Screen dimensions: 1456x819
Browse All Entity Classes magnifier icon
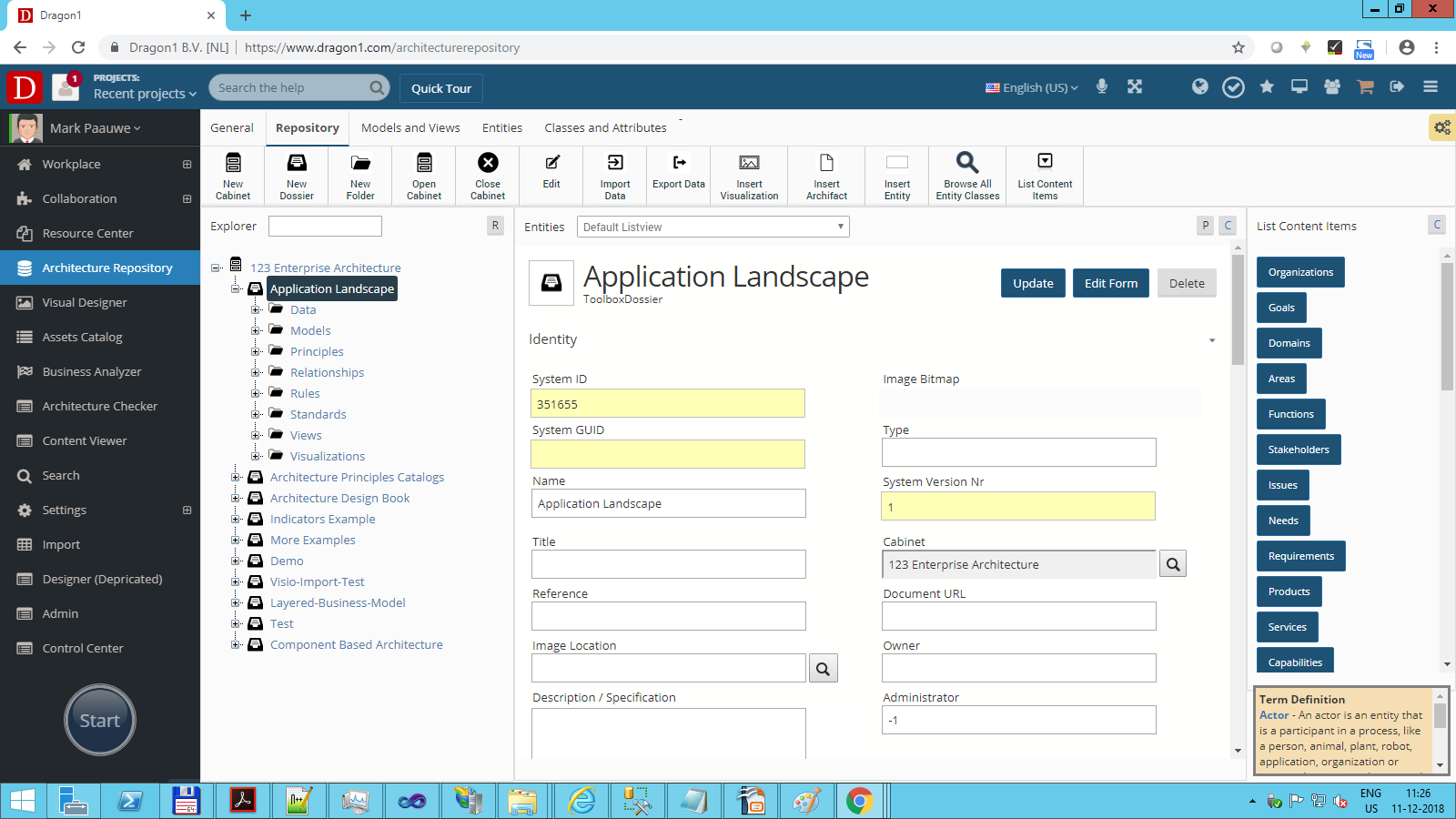click(x=967, y=162)
